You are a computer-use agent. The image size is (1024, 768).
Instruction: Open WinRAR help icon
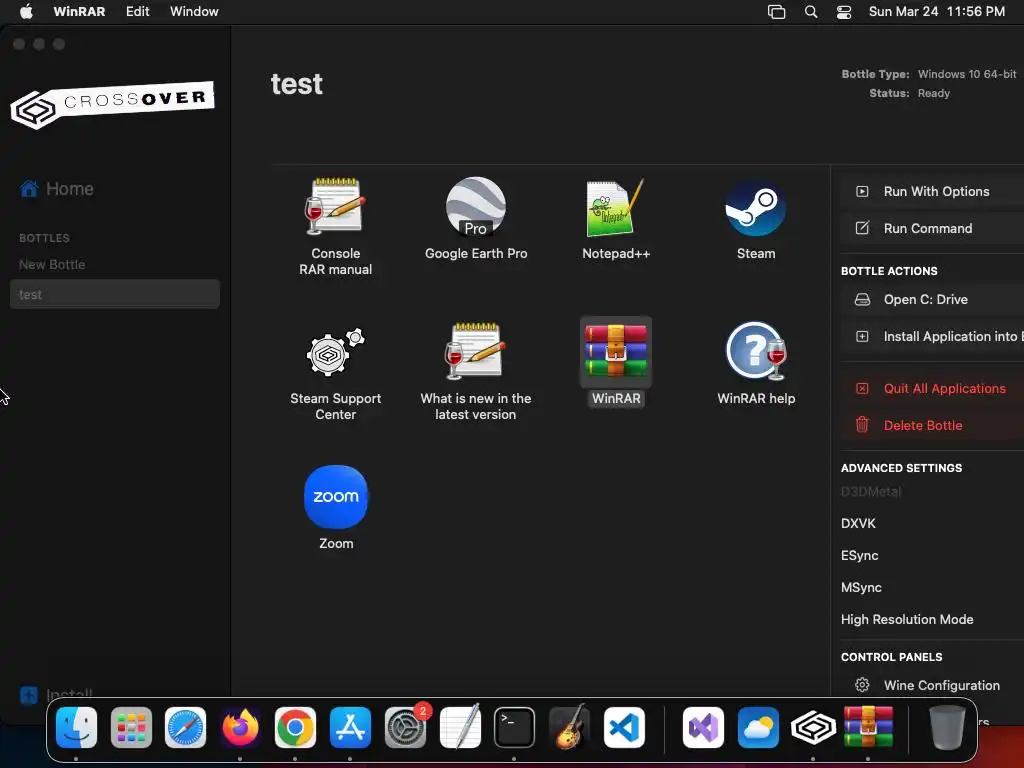pos(756,351)
